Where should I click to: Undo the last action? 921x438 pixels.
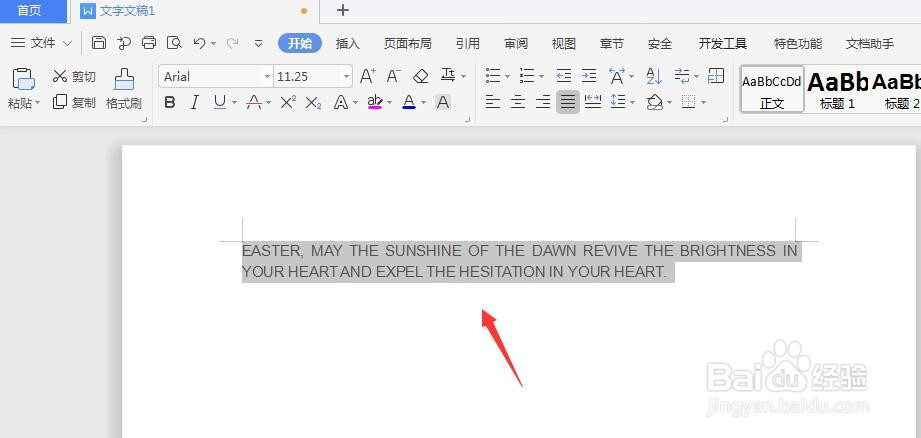click(x=200, y=43)
